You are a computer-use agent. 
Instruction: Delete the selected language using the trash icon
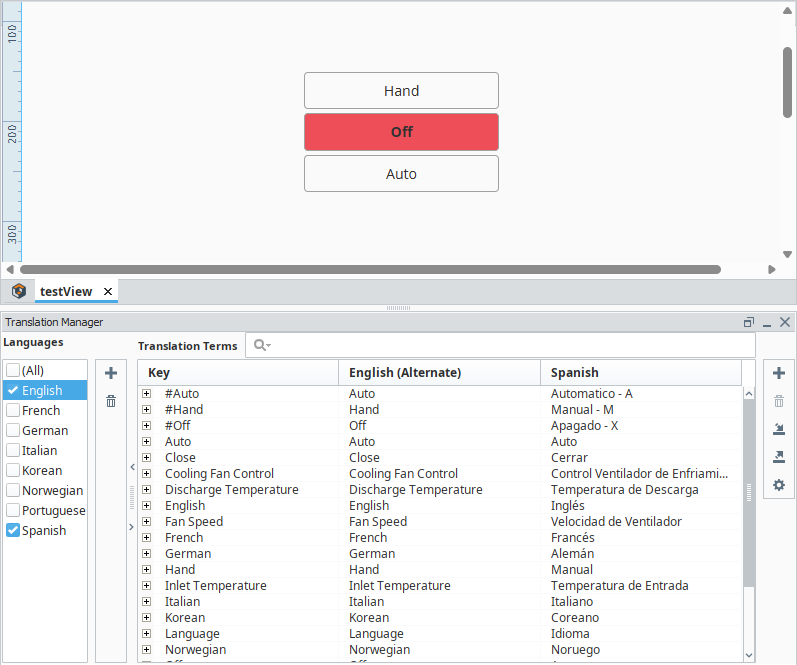[x=111, y=401]
